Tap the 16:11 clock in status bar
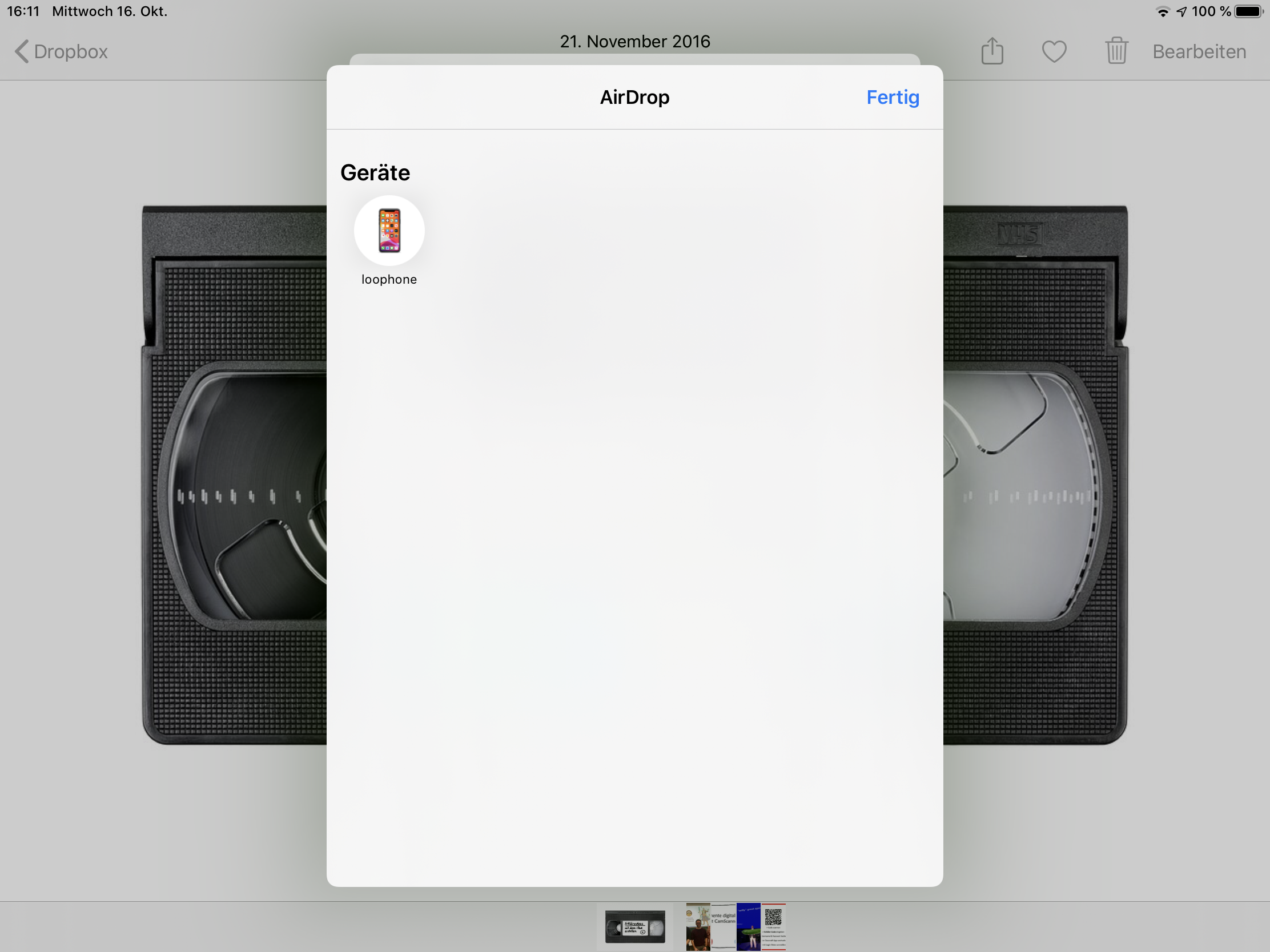 tap(23, 11)
